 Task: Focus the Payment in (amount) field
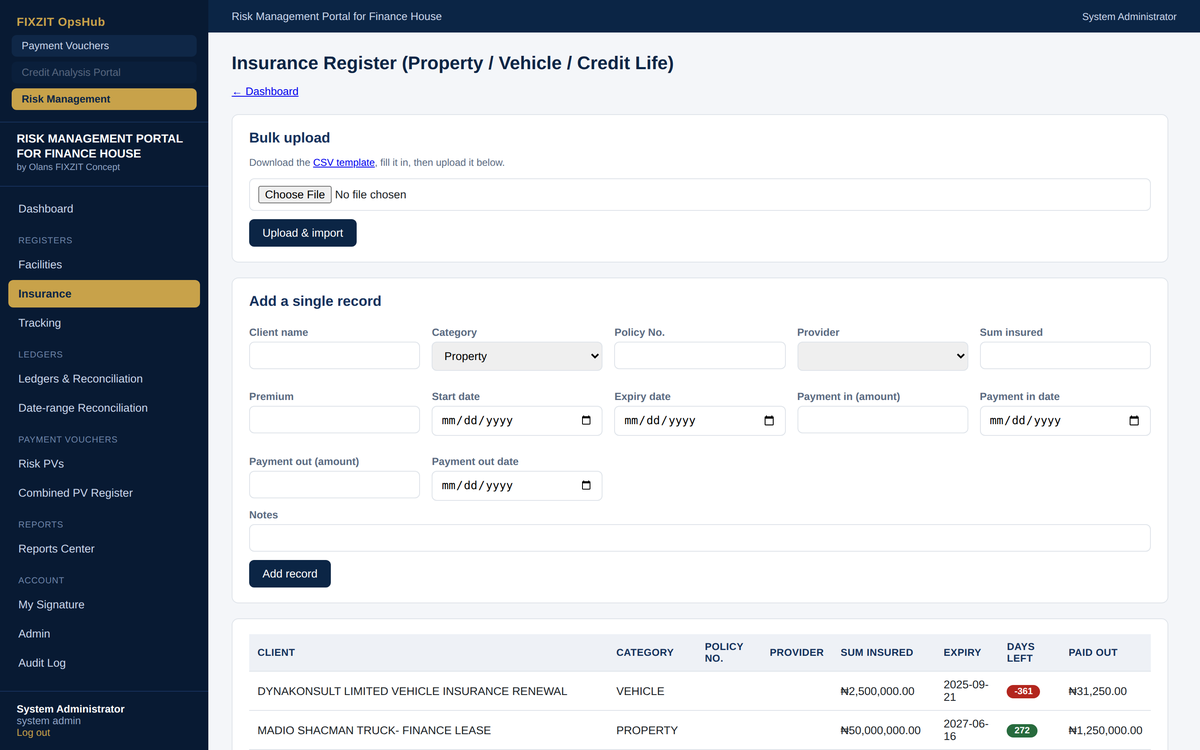coord(882,420)
